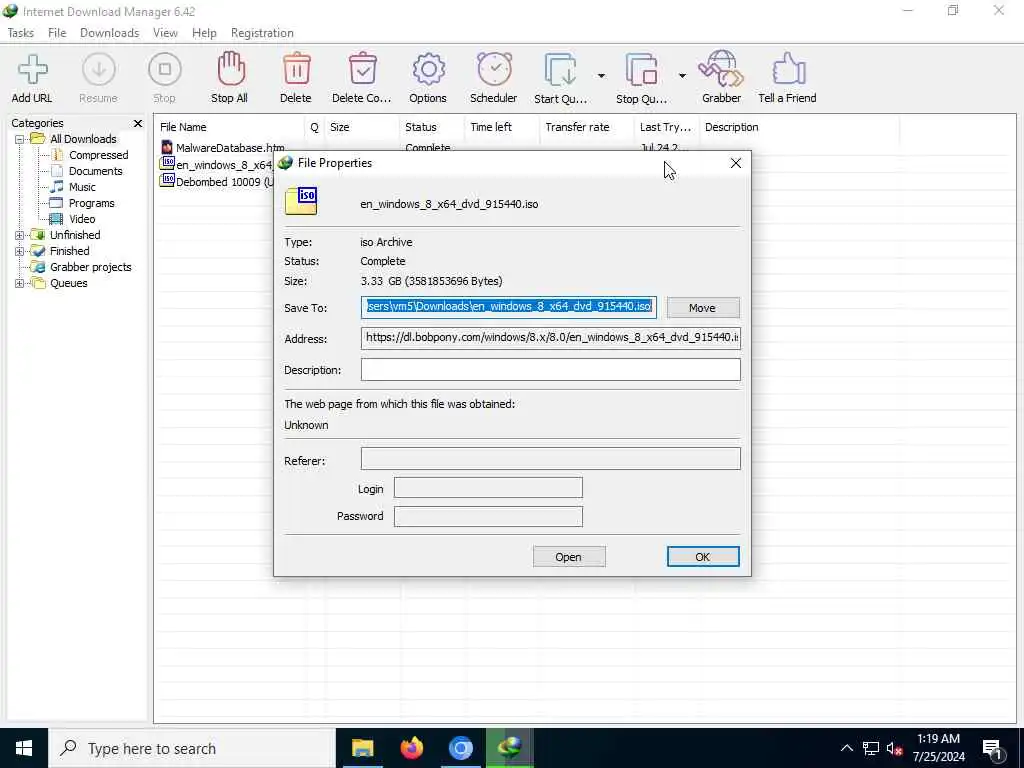Click the Tell a Friend thumbs-up icon
Screen dimensions: 1024x768
click(x=788, y=69)
